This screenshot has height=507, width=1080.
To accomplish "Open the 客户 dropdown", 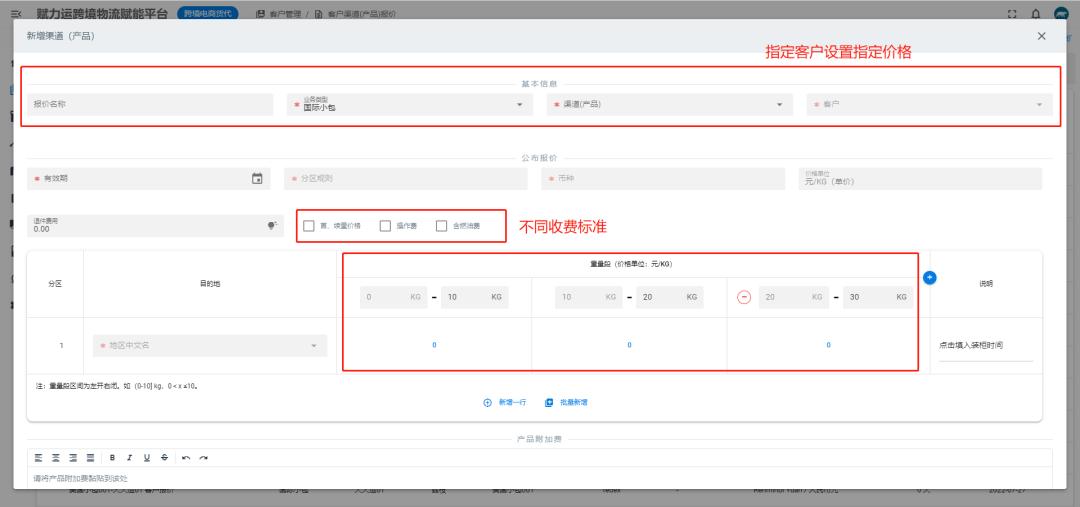I will coord(929,104).
